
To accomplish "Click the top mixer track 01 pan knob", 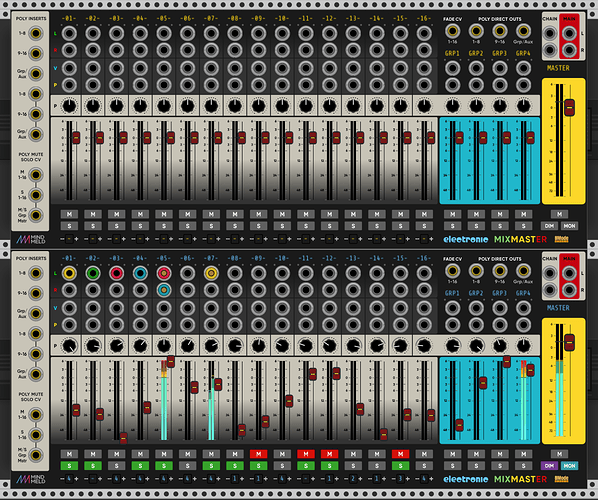I will click(x=69, y=106).
